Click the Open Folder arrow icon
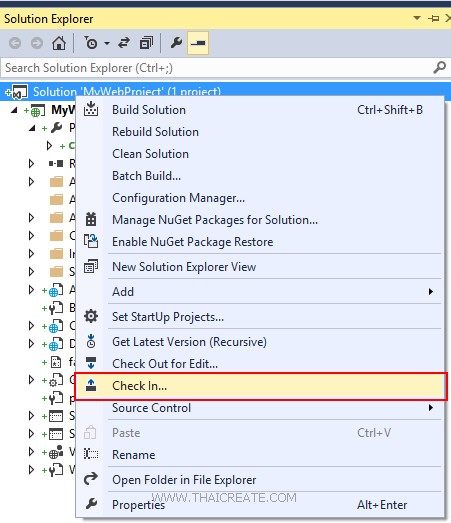The height and width of the screenshot is (523, 451). (x=91, y=479)
